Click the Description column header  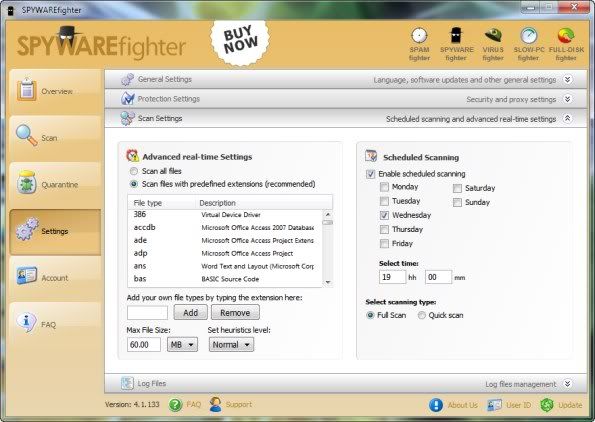264,203
